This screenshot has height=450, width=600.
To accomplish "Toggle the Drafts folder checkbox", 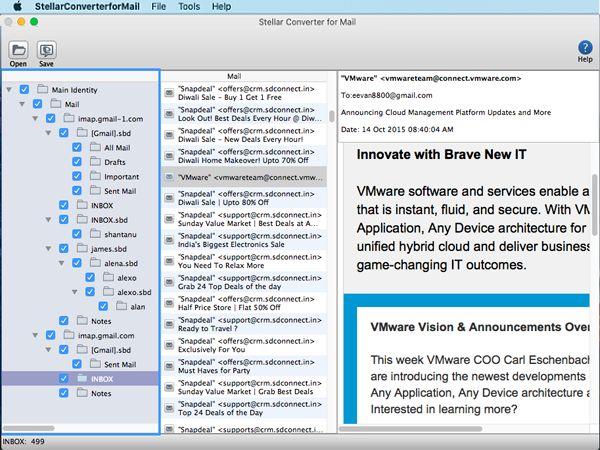I will 77,162.
